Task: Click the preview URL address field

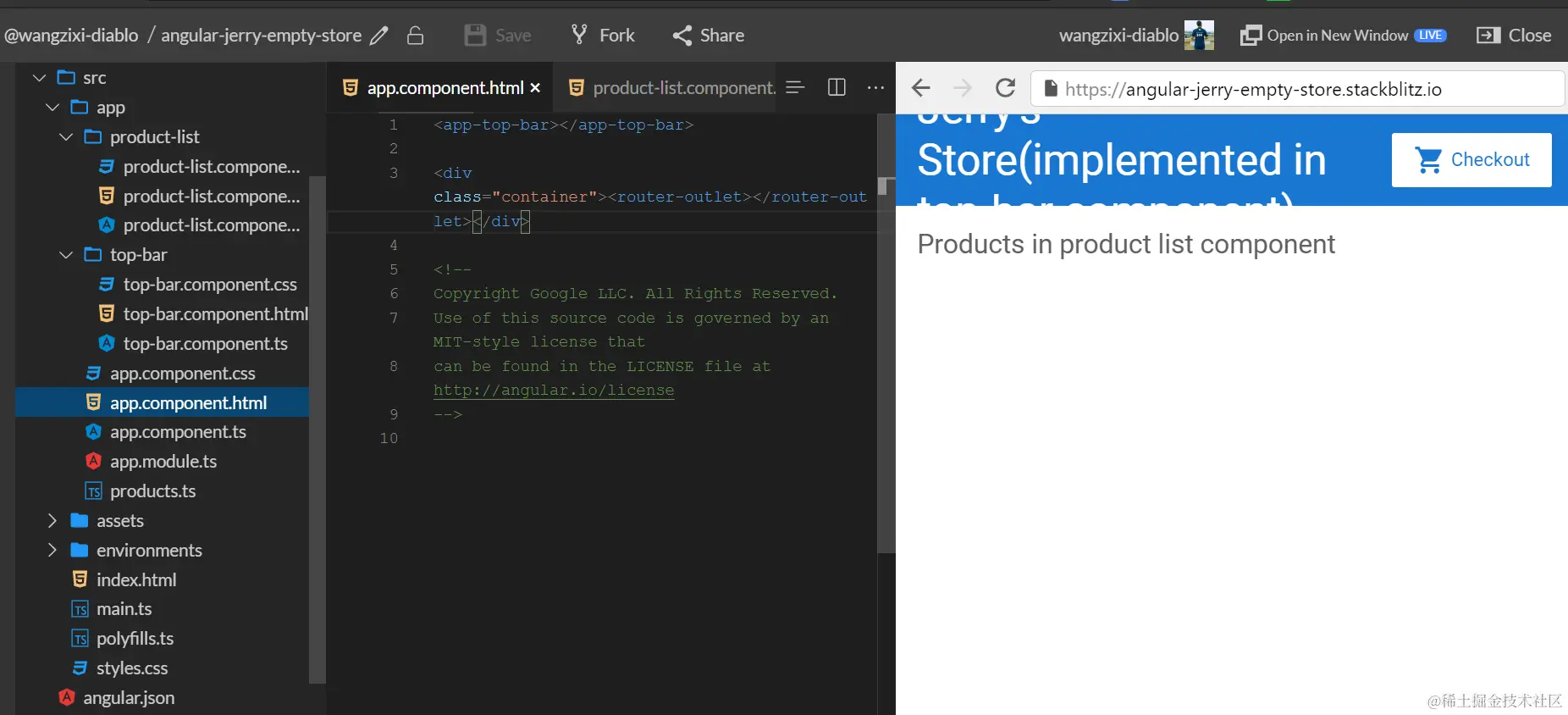Action: coord(1298,89)
